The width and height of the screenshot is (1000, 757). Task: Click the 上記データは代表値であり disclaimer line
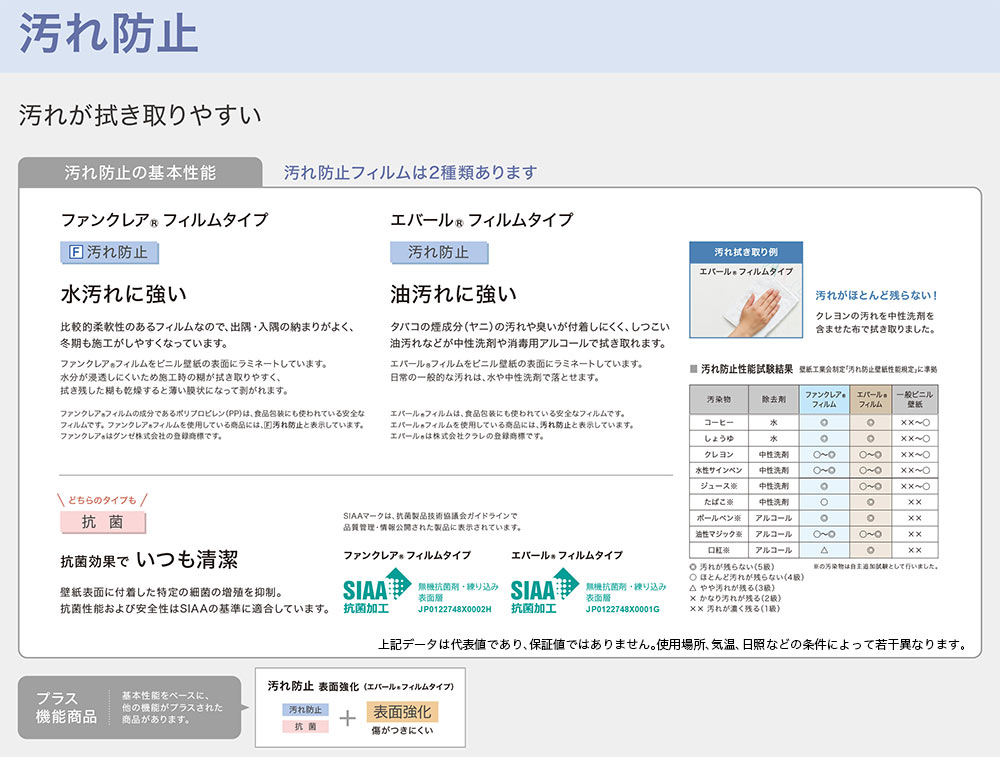tap(673, 645)
